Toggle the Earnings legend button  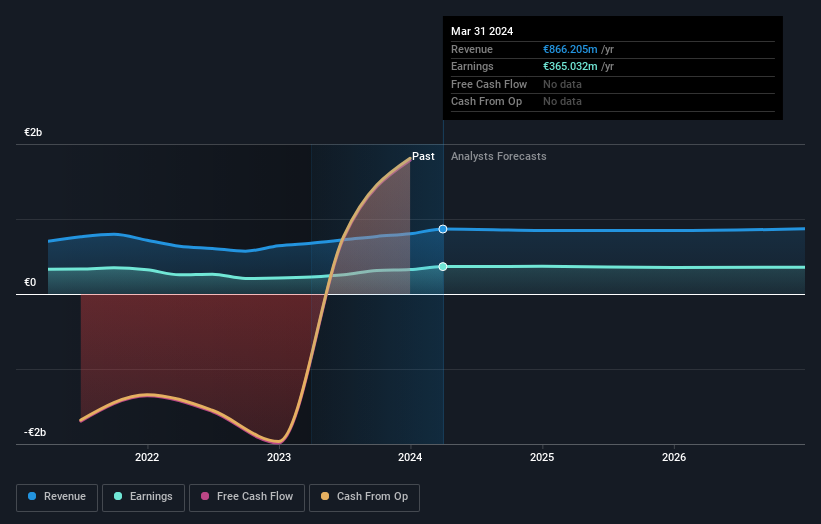[143, 497]
